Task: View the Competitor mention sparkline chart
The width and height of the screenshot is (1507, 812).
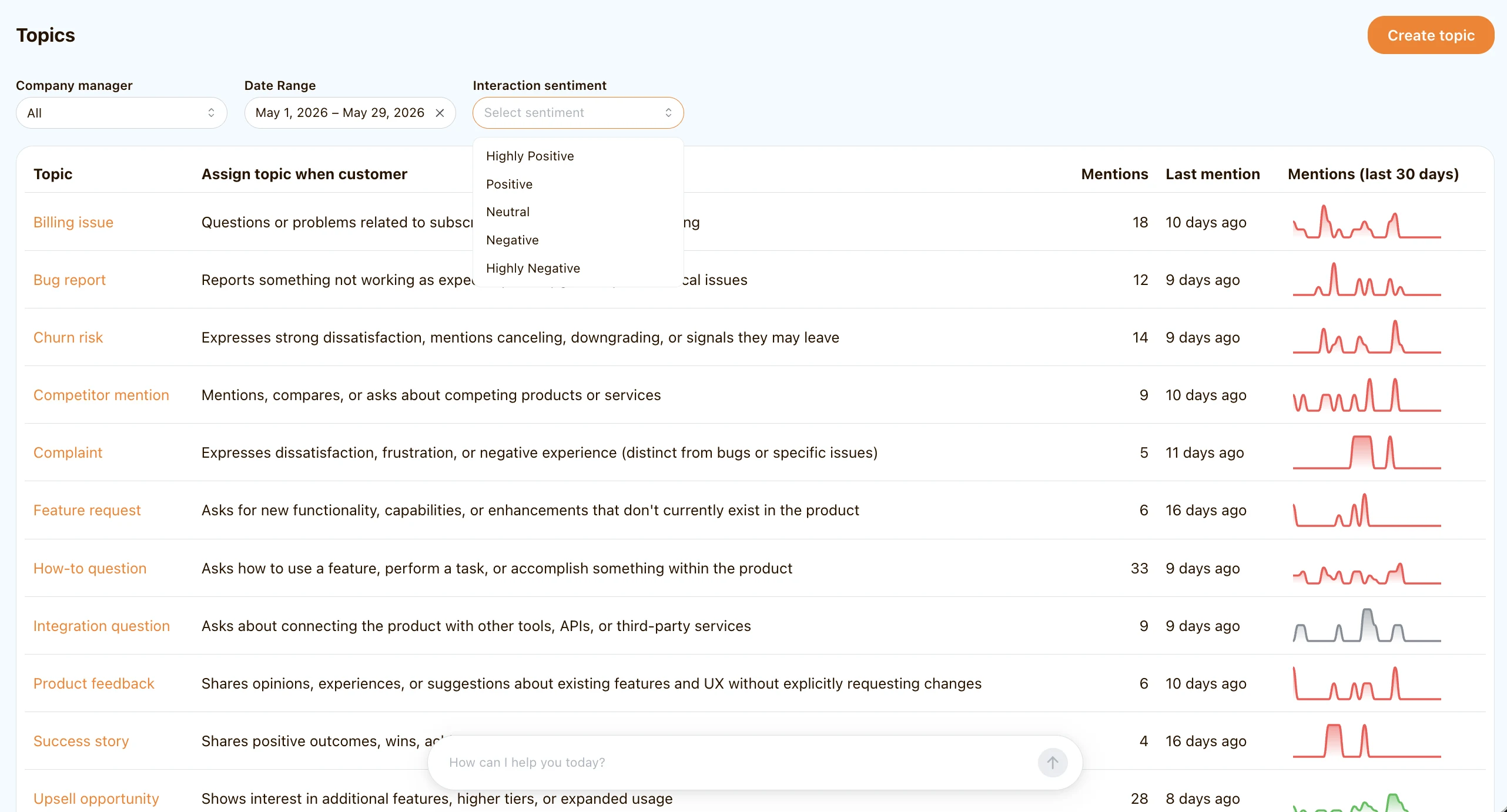Action: (1367, 394)
